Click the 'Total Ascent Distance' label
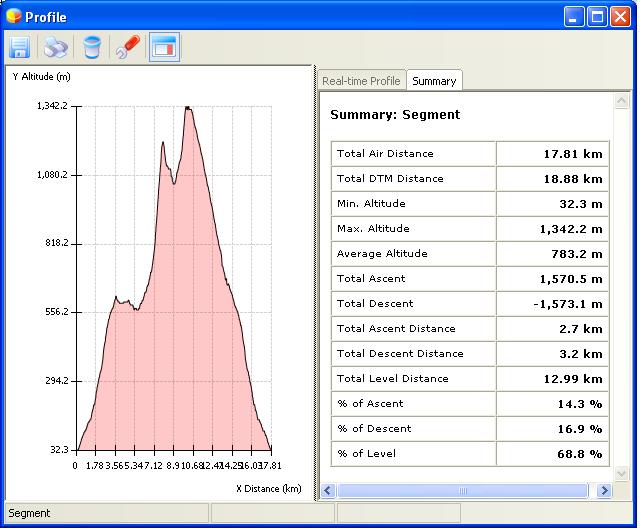Image resolution: width=640 pixels, height=528 pixels. pos(396,328)
